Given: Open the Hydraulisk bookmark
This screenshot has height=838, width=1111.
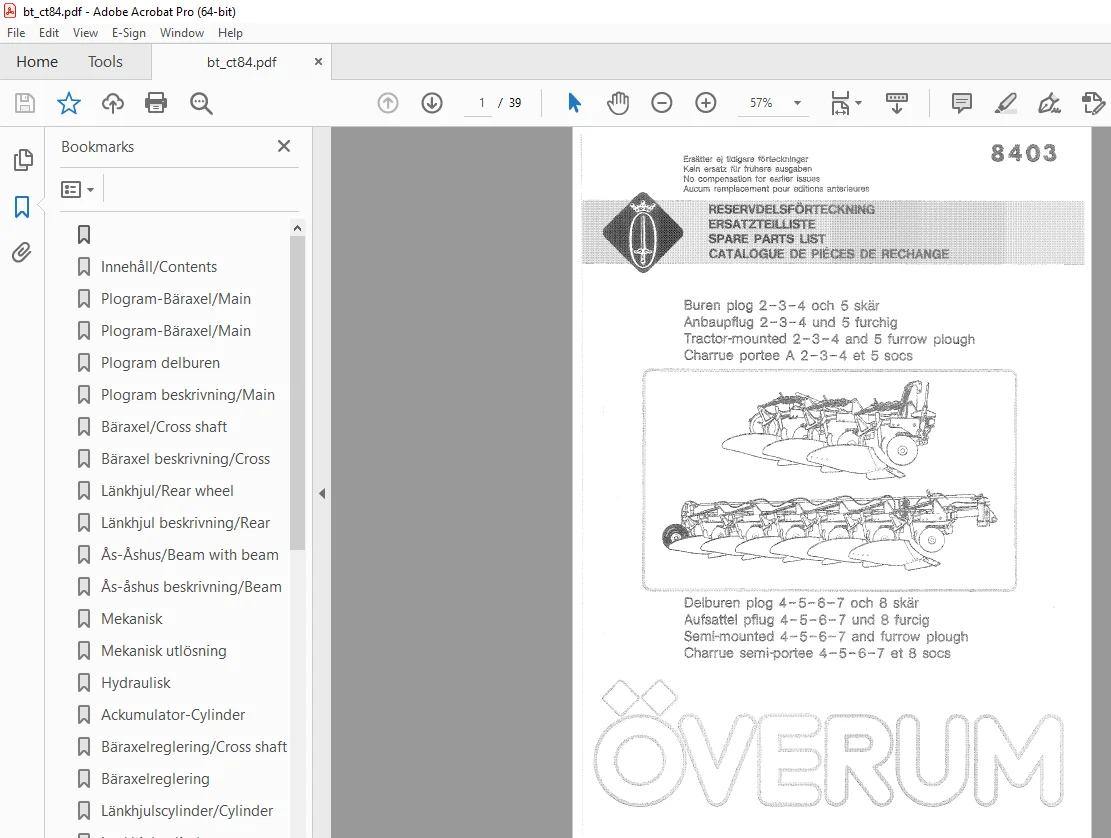Looking at the screenshot, I should coord(135,683).
